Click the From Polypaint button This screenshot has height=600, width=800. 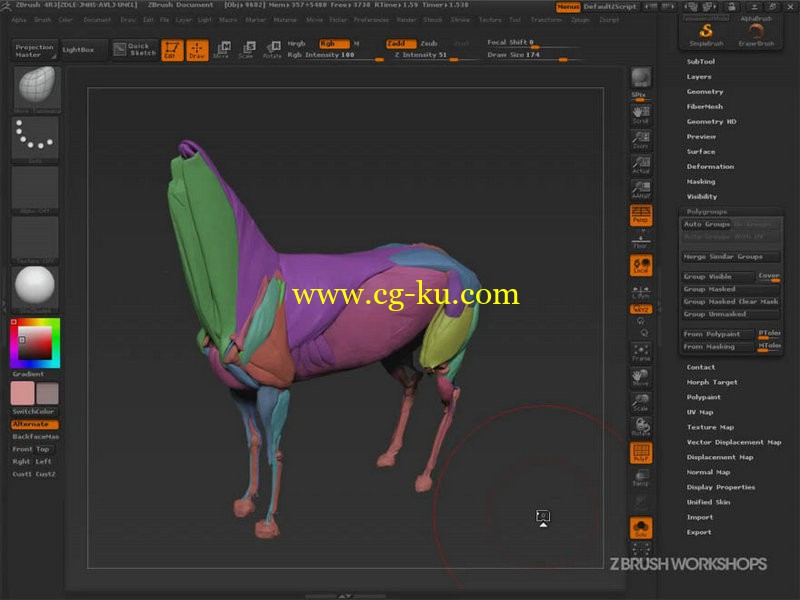718,334
